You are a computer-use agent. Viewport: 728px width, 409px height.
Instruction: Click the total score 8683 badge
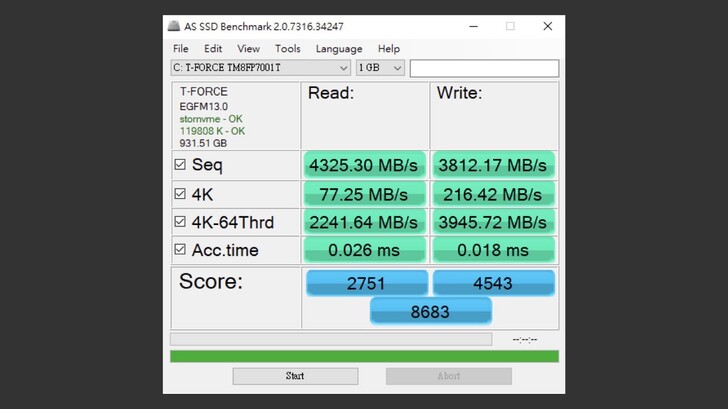[430, 311]
